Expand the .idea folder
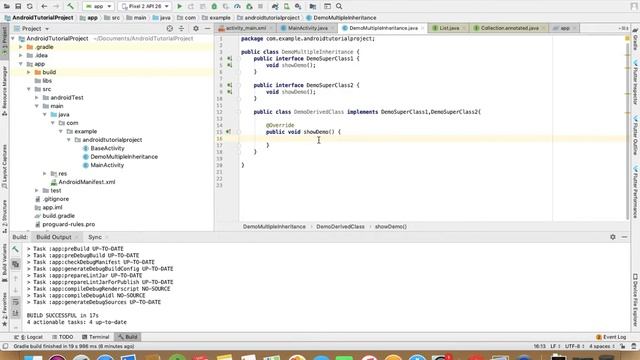The image size is (640, 360). (20, 56)
